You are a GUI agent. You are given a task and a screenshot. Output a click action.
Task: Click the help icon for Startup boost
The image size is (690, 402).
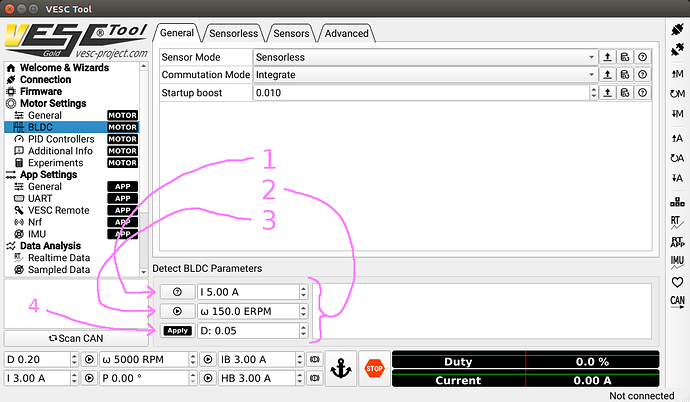[x=642, y=92]
